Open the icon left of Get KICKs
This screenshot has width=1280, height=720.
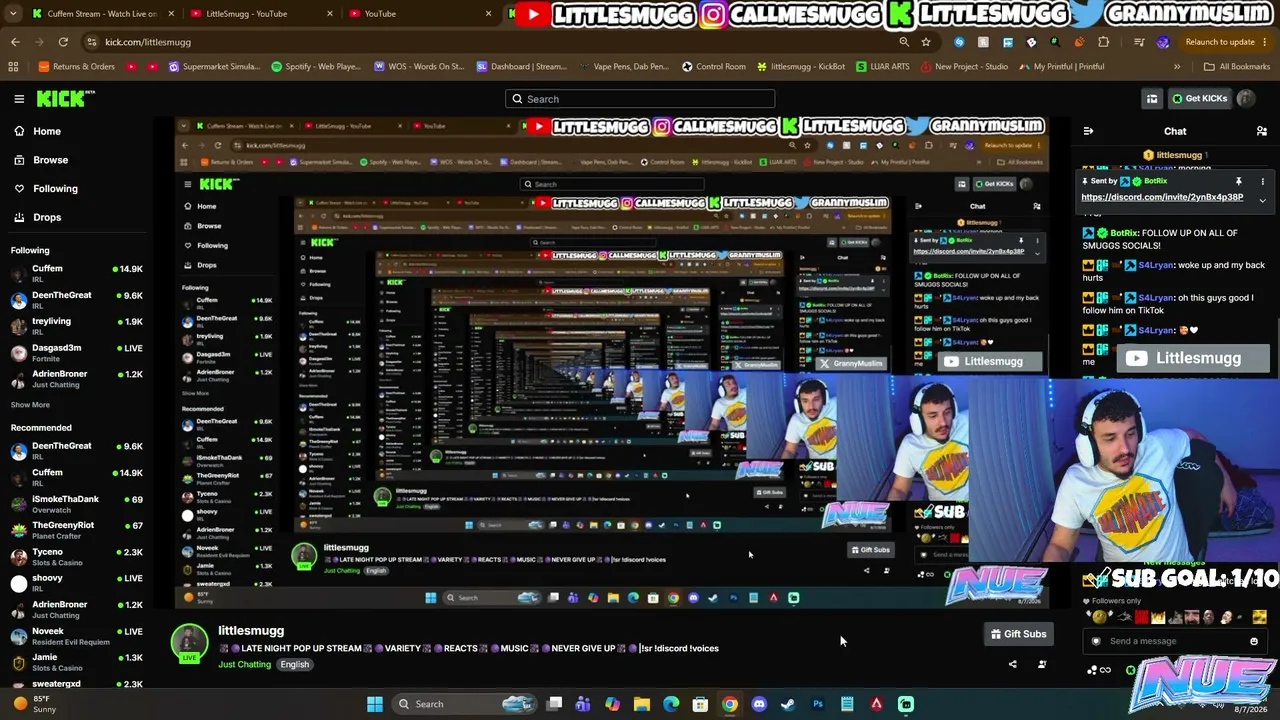(1152, 98)
